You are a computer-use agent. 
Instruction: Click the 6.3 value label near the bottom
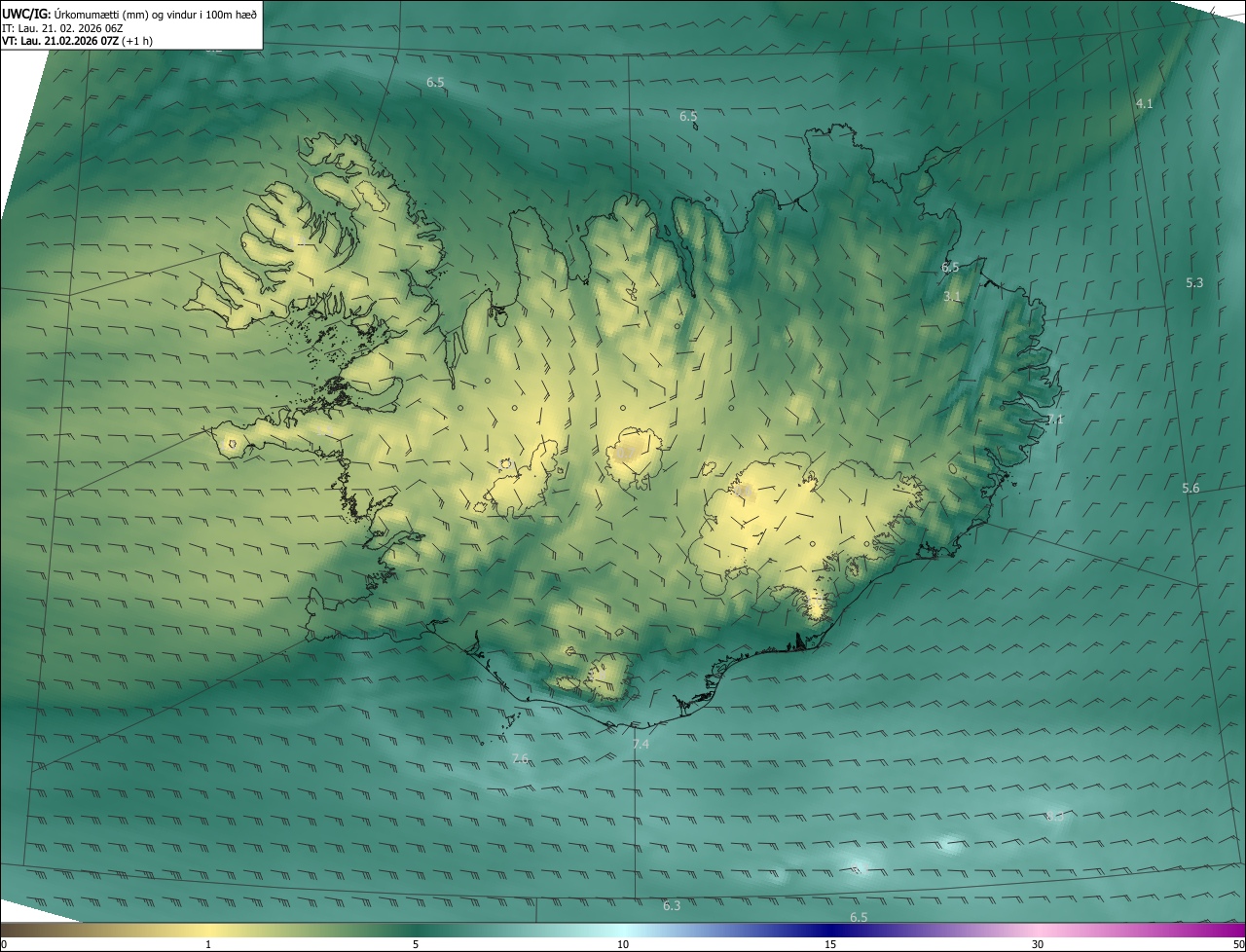click(672, 906)
